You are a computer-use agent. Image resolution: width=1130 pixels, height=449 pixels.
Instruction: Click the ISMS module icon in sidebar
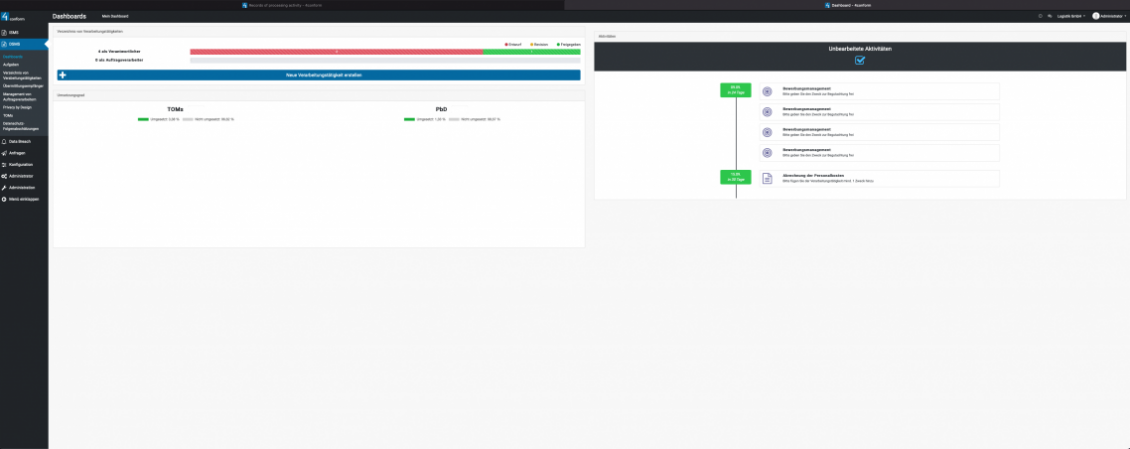(x=5, y=33)
